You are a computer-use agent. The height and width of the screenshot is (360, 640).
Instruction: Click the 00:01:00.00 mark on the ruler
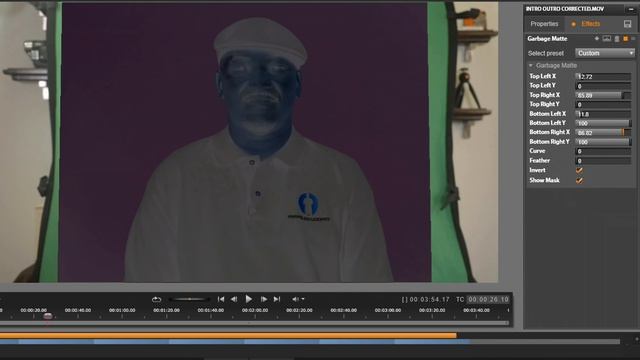[x=122, y=310]
